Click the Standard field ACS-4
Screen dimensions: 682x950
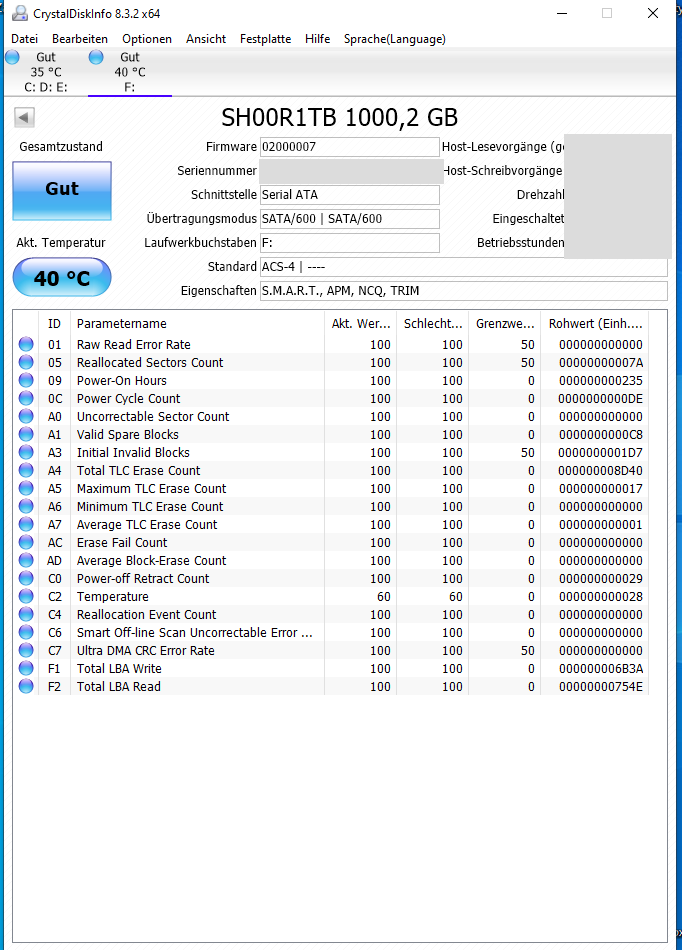point(463,267)
